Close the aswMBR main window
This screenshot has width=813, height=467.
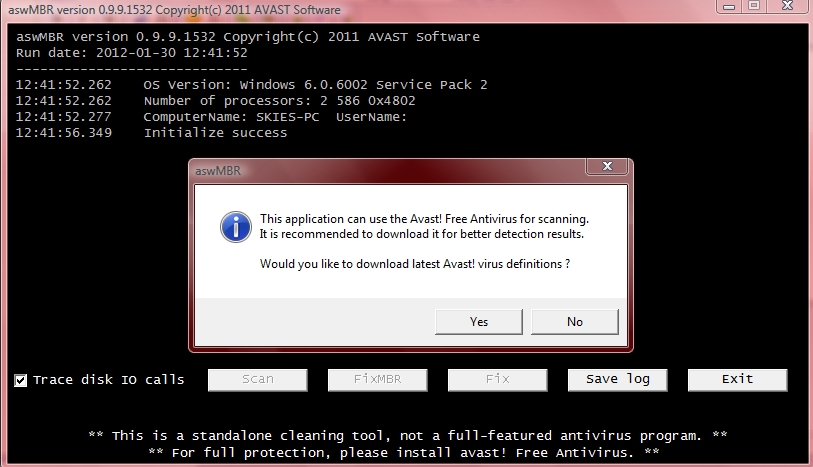tap(788, 7)
